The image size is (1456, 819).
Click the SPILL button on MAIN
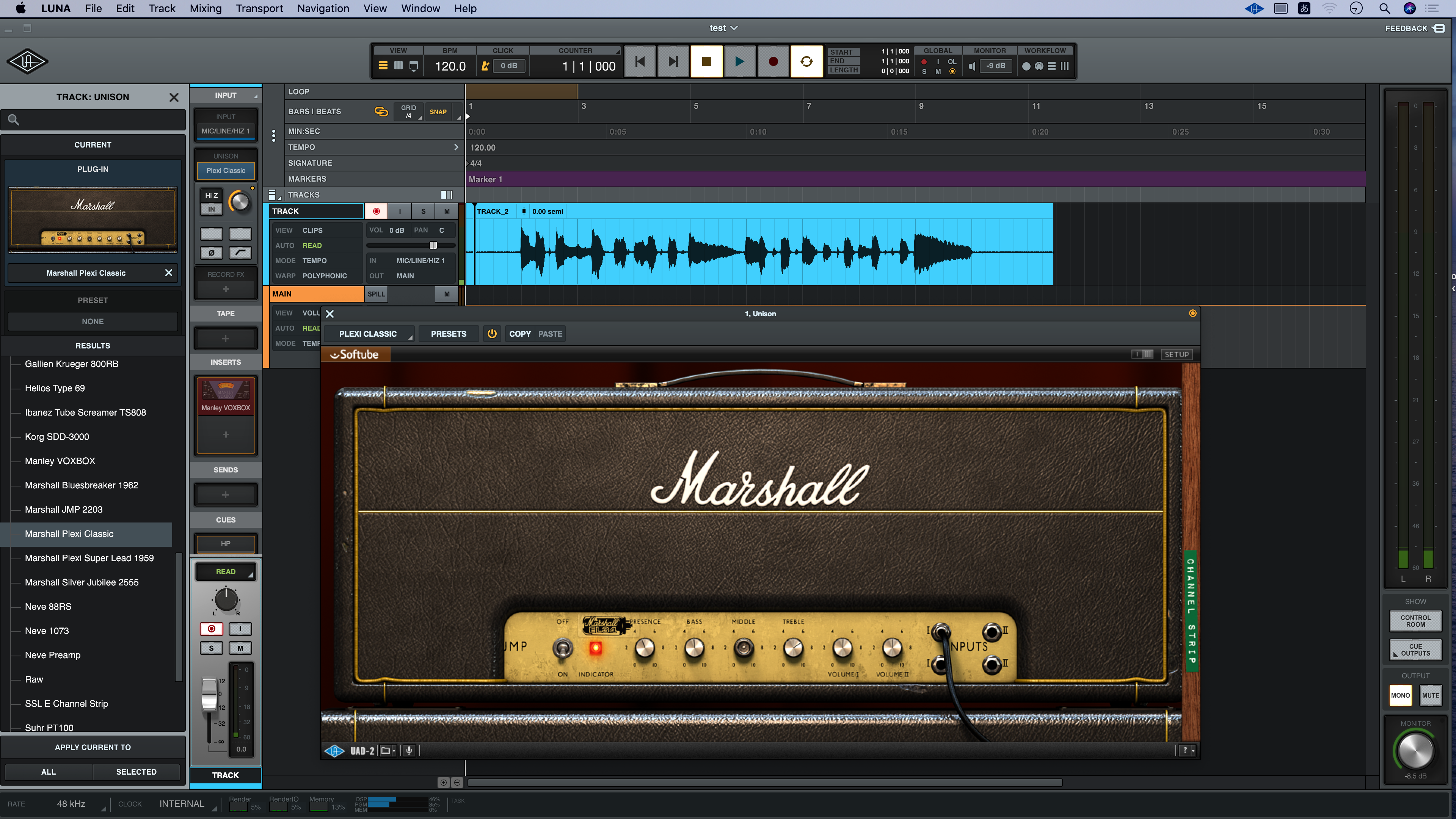[x=377, y=294]
